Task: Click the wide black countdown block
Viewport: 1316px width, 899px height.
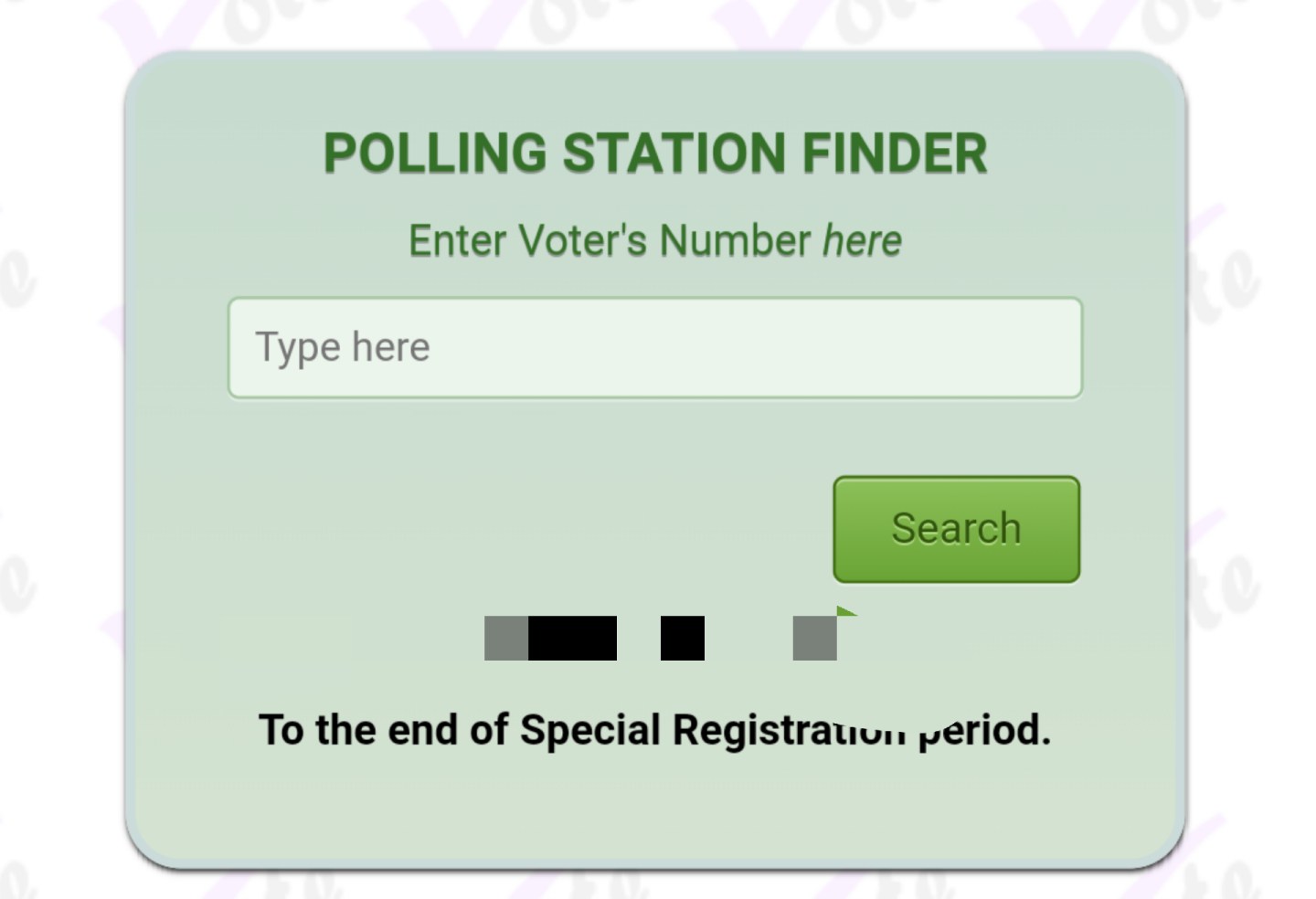Action: [x=572, y=638]
